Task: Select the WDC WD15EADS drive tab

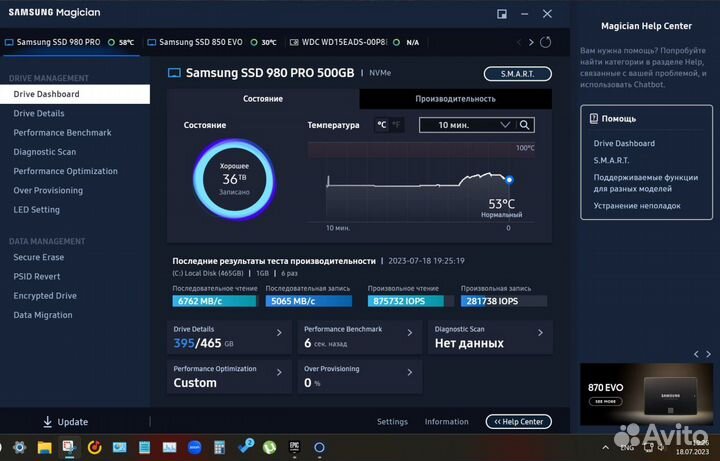Action: (354, 42)
